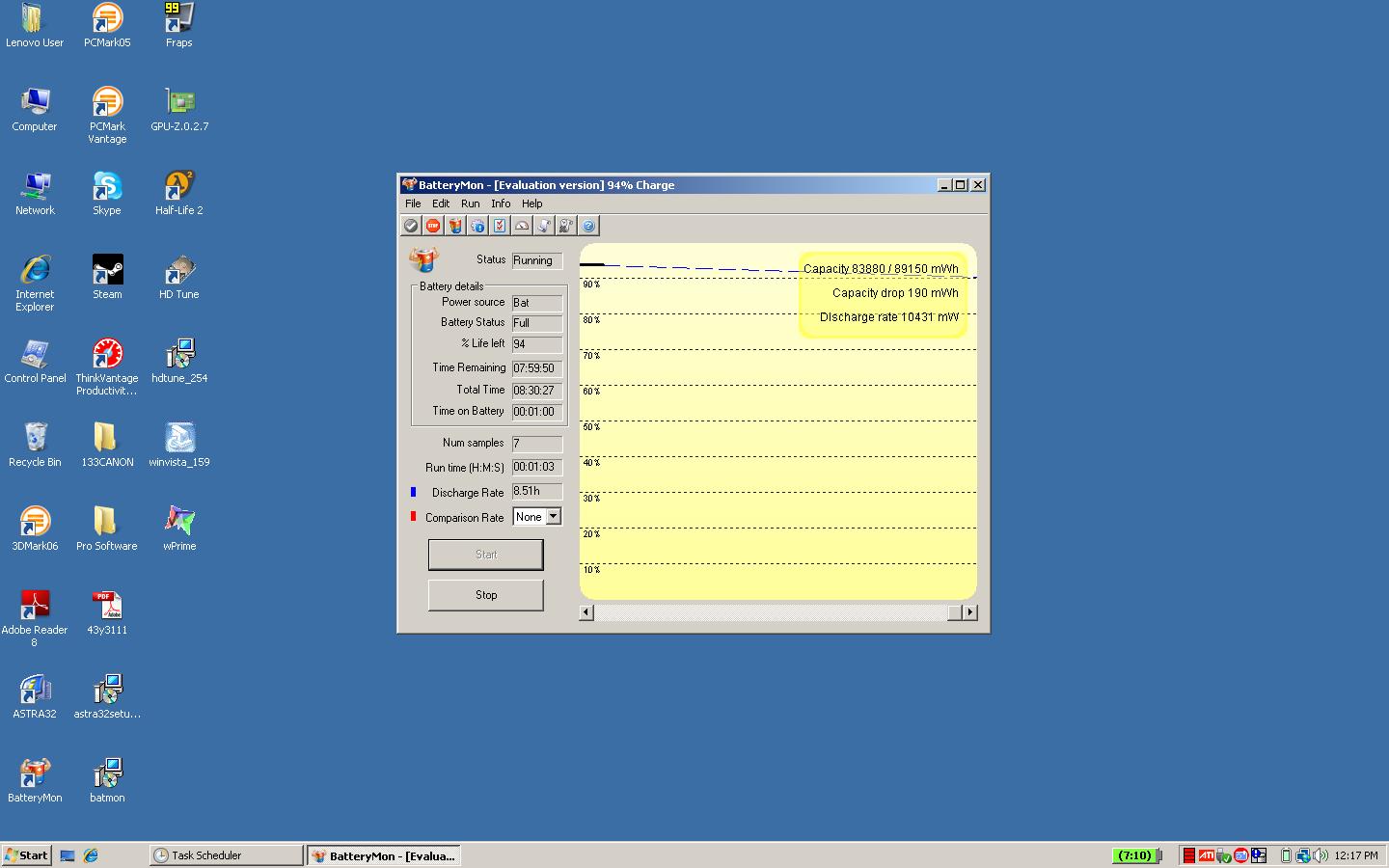This screenshot has height=868, width=1389.
Task: Select the Half-Life 2 desktop shortcut
Action: 179,194
